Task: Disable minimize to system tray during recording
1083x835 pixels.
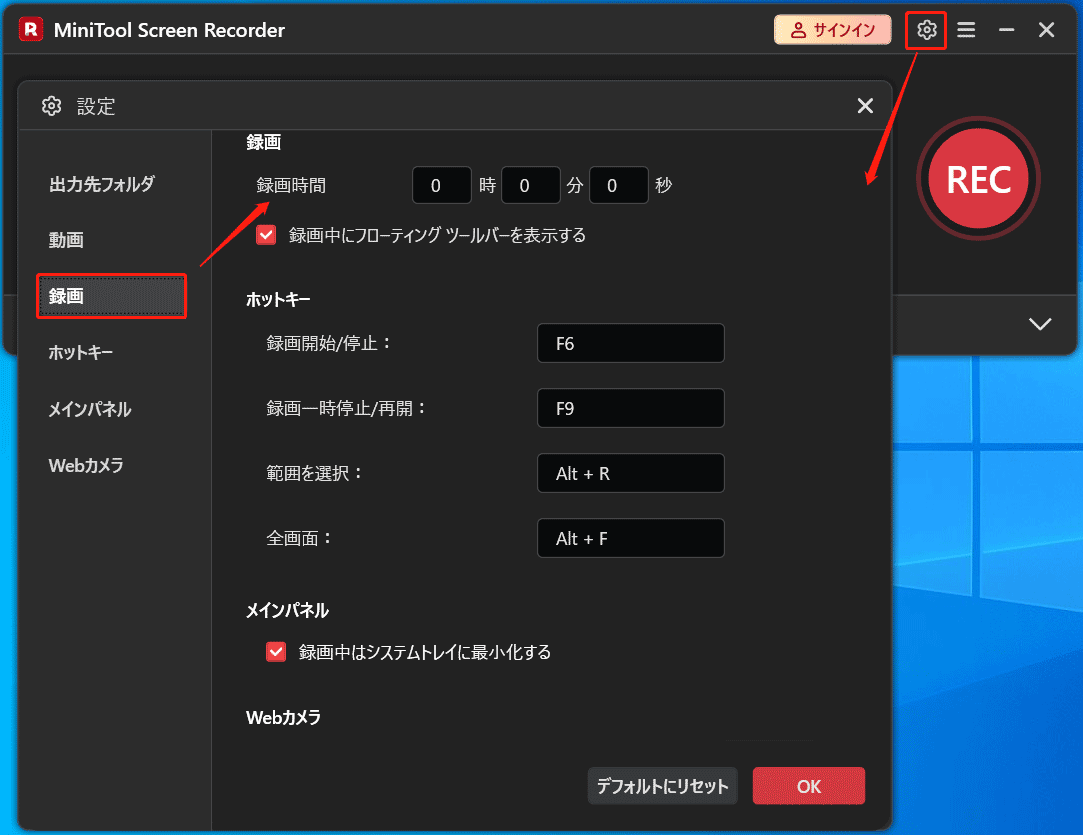Action: (275, 651)
